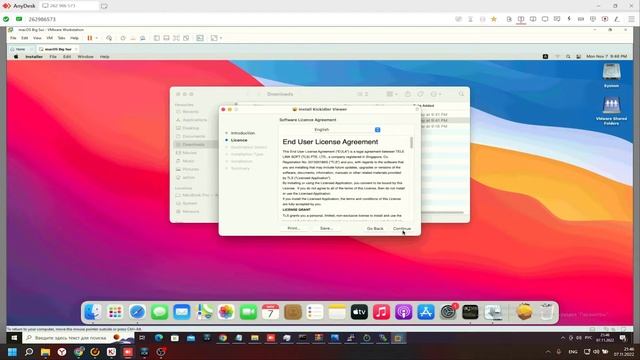Open the VMware stretch guest dropdown arrow
Screen dimensions: 640x360
click(221, 38)
